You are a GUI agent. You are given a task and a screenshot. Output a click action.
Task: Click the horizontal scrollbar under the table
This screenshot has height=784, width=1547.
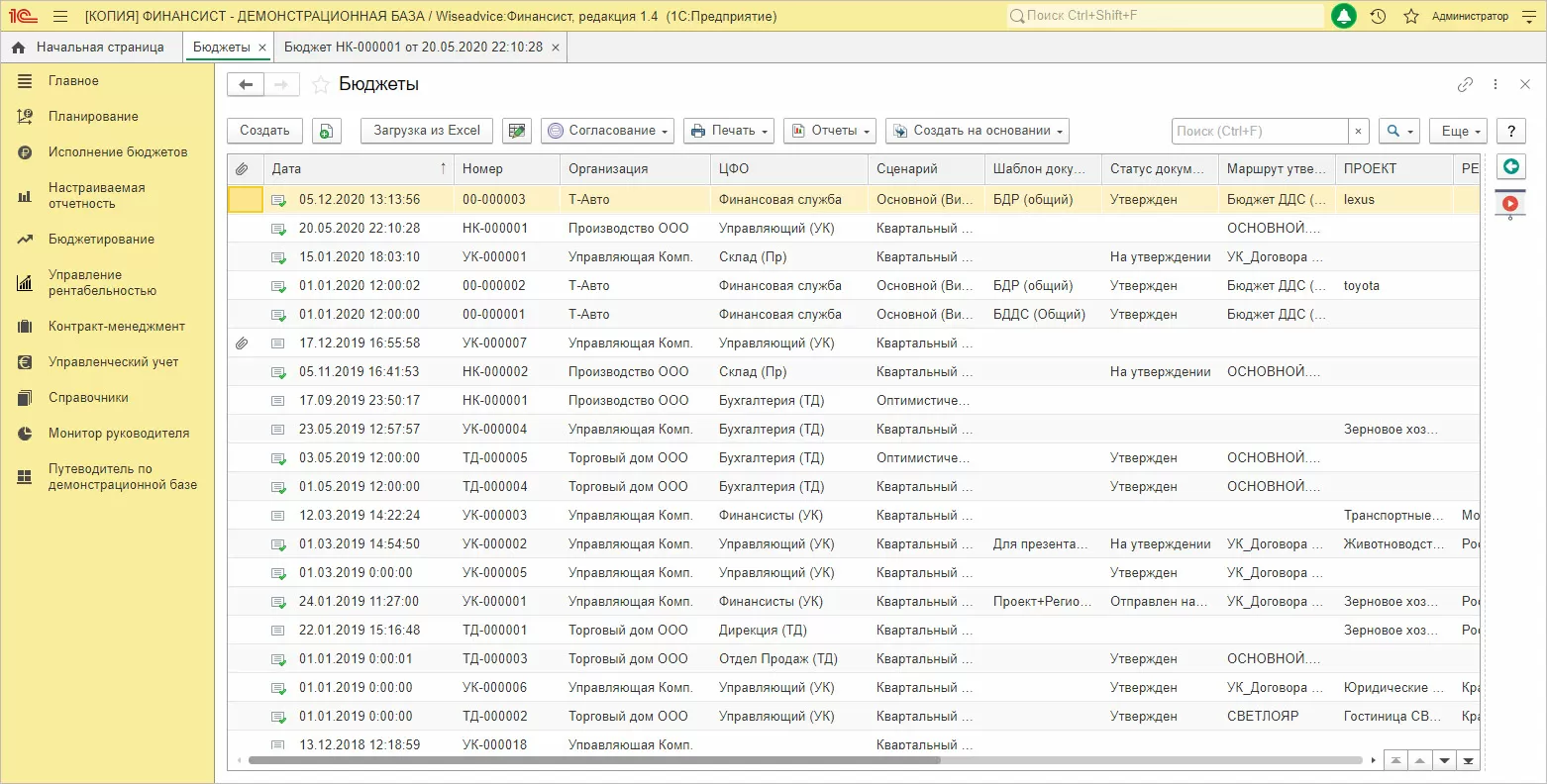pyautogui.click(x=594, y=760)
